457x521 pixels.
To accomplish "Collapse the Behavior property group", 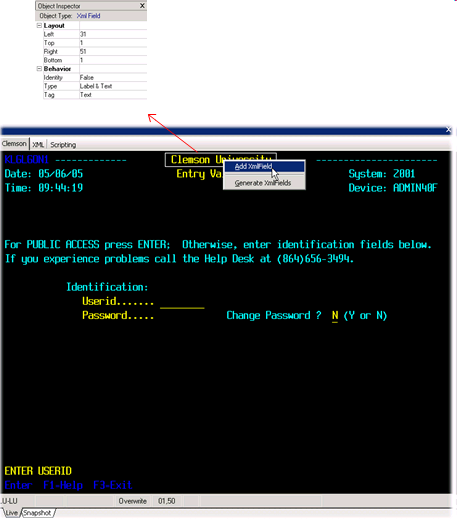I will pyautogui.click(x=39, y=69).
